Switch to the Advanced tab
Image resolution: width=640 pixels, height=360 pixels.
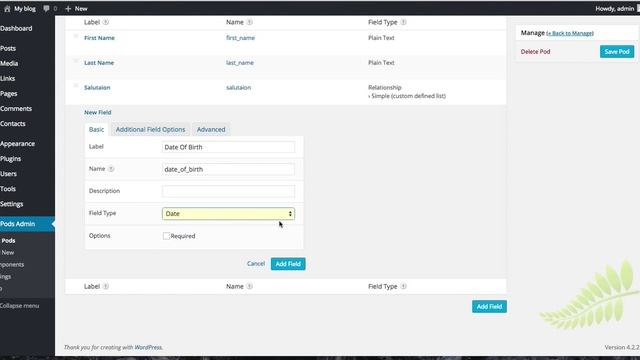pos(211,129)
